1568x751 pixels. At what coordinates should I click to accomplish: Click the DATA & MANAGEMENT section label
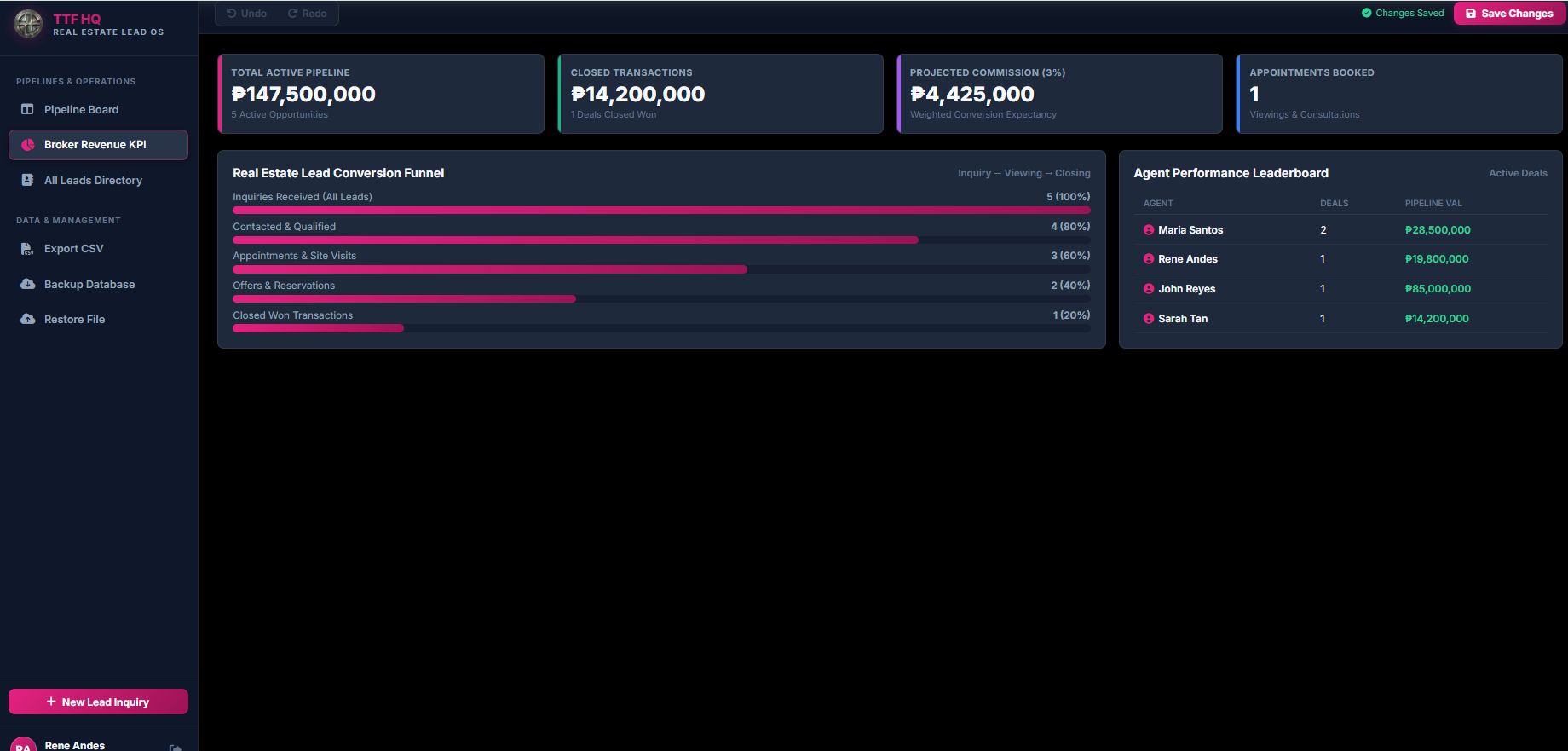click(68, 221)
